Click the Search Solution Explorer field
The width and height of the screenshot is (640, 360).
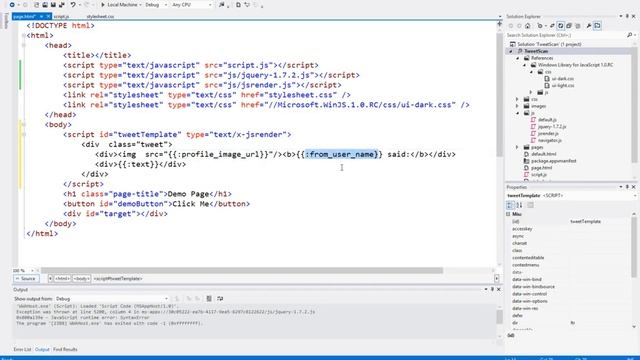pos(565,35)
